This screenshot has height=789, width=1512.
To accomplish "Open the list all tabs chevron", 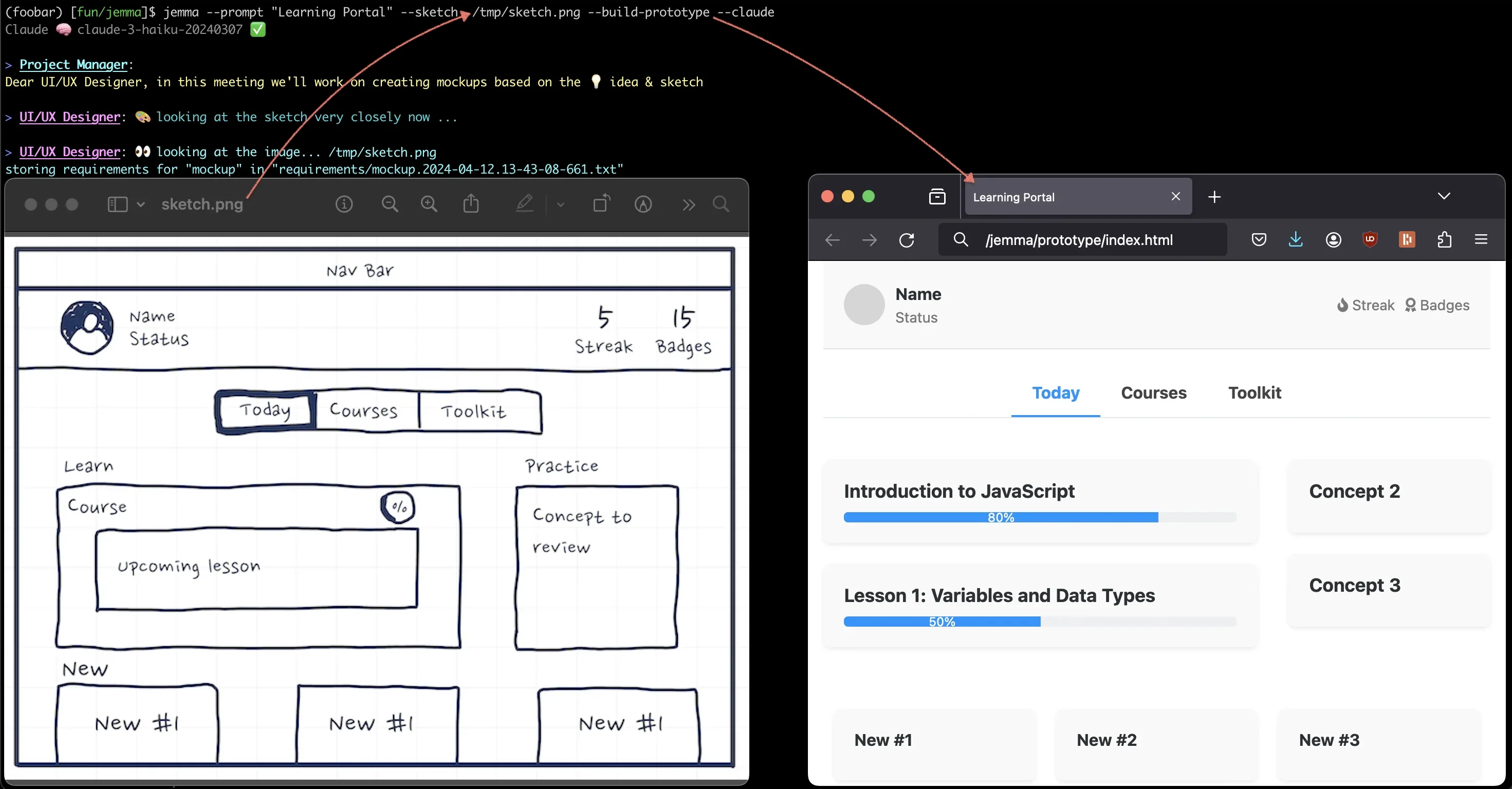I will pyautogui.click(x=1444, y=196).
